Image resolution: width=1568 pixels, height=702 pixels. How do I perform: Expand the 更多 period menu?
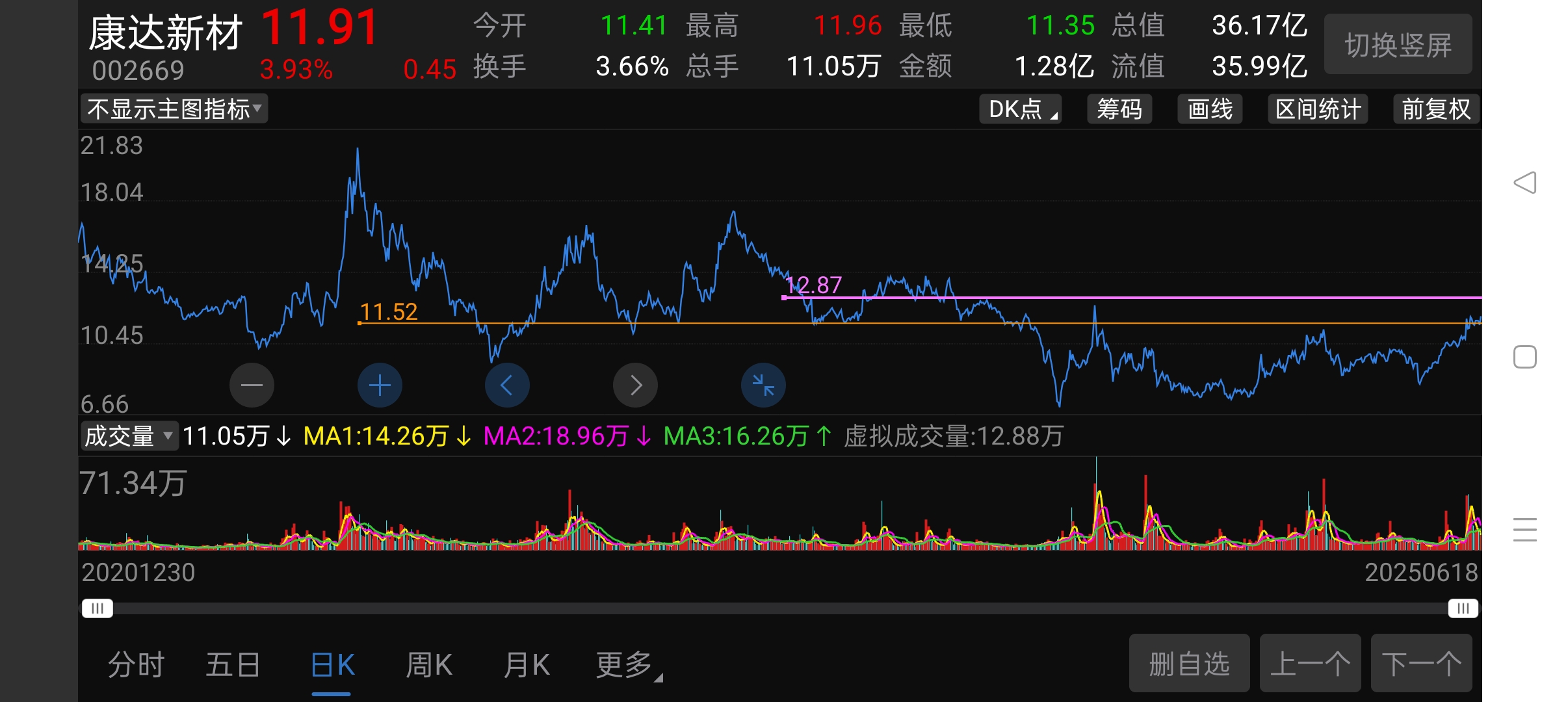tap(629, 665)
